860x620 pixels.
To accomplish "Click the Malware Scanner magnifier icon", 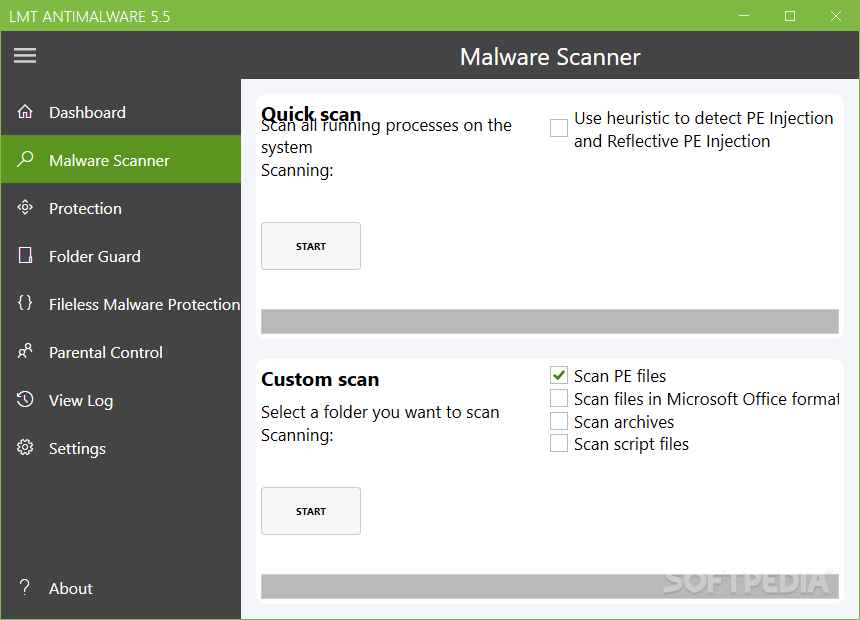I will point(25,160).
